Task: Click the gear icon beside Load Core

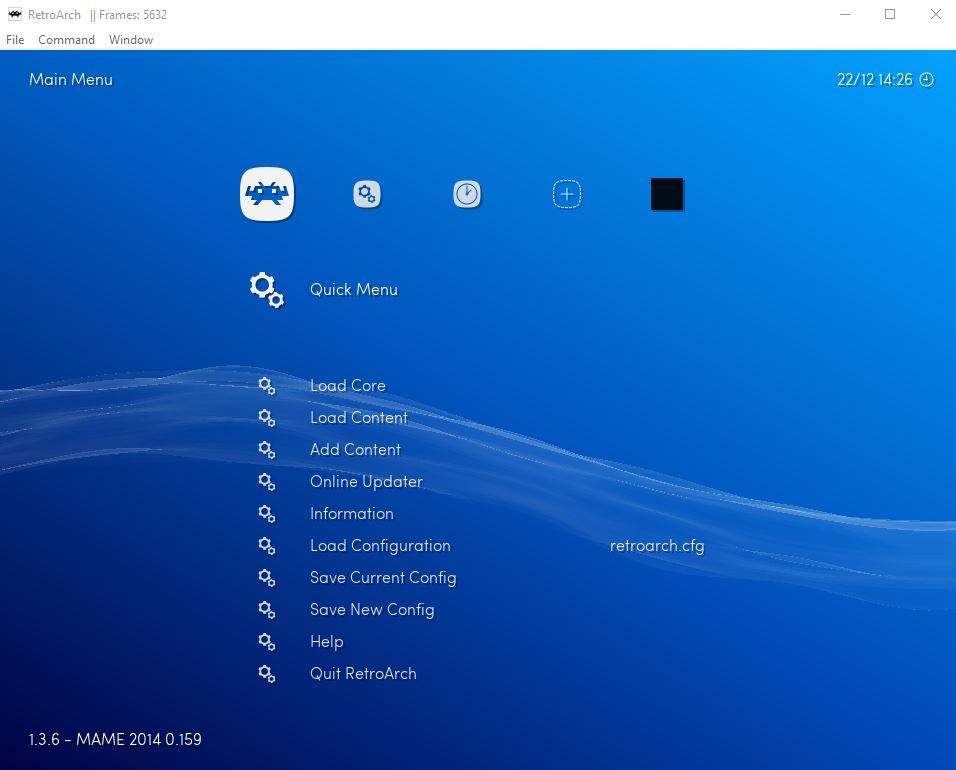Action: [266, 386]
